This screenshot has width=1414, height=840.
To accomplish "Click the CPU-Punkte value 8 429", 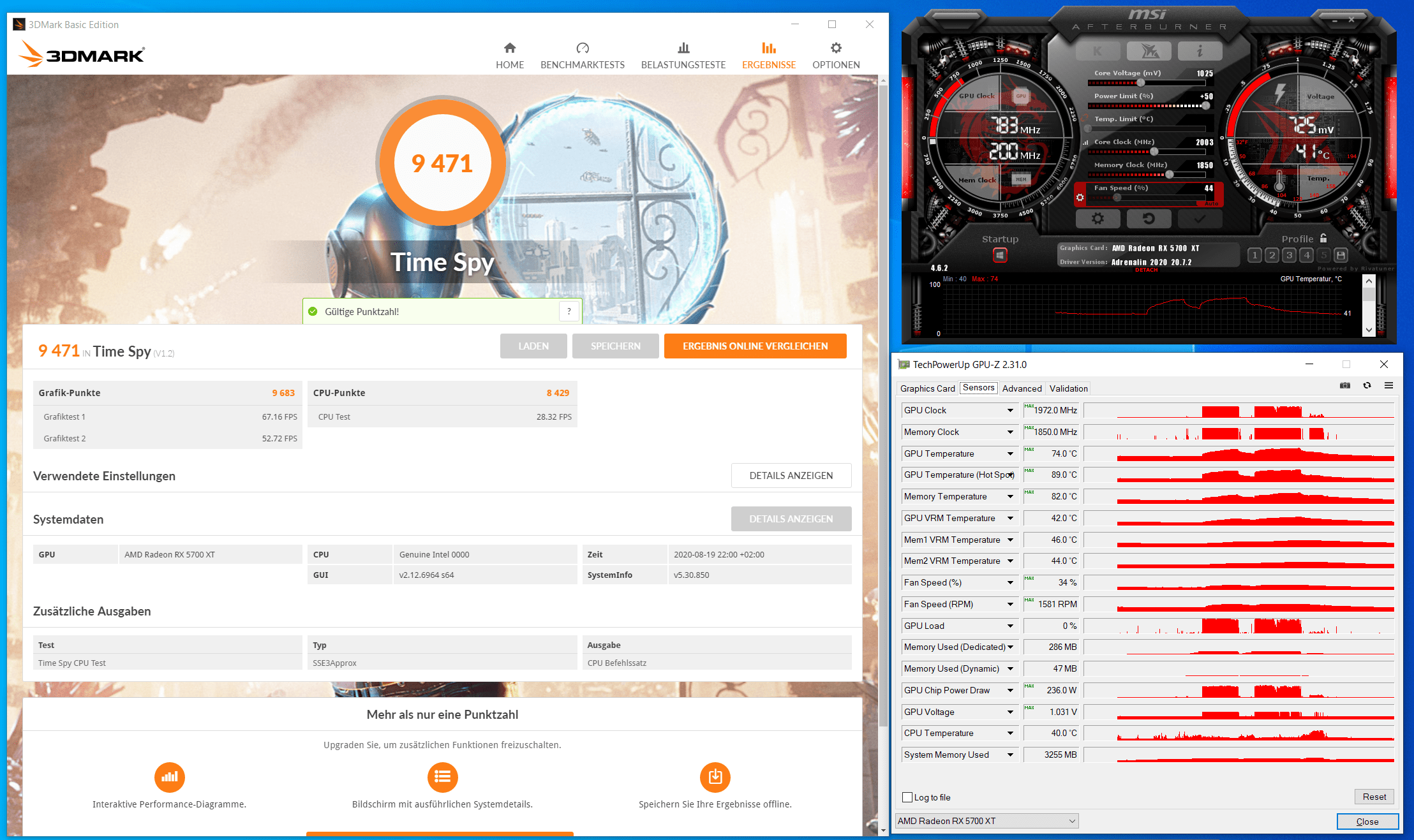I will 558,393.
